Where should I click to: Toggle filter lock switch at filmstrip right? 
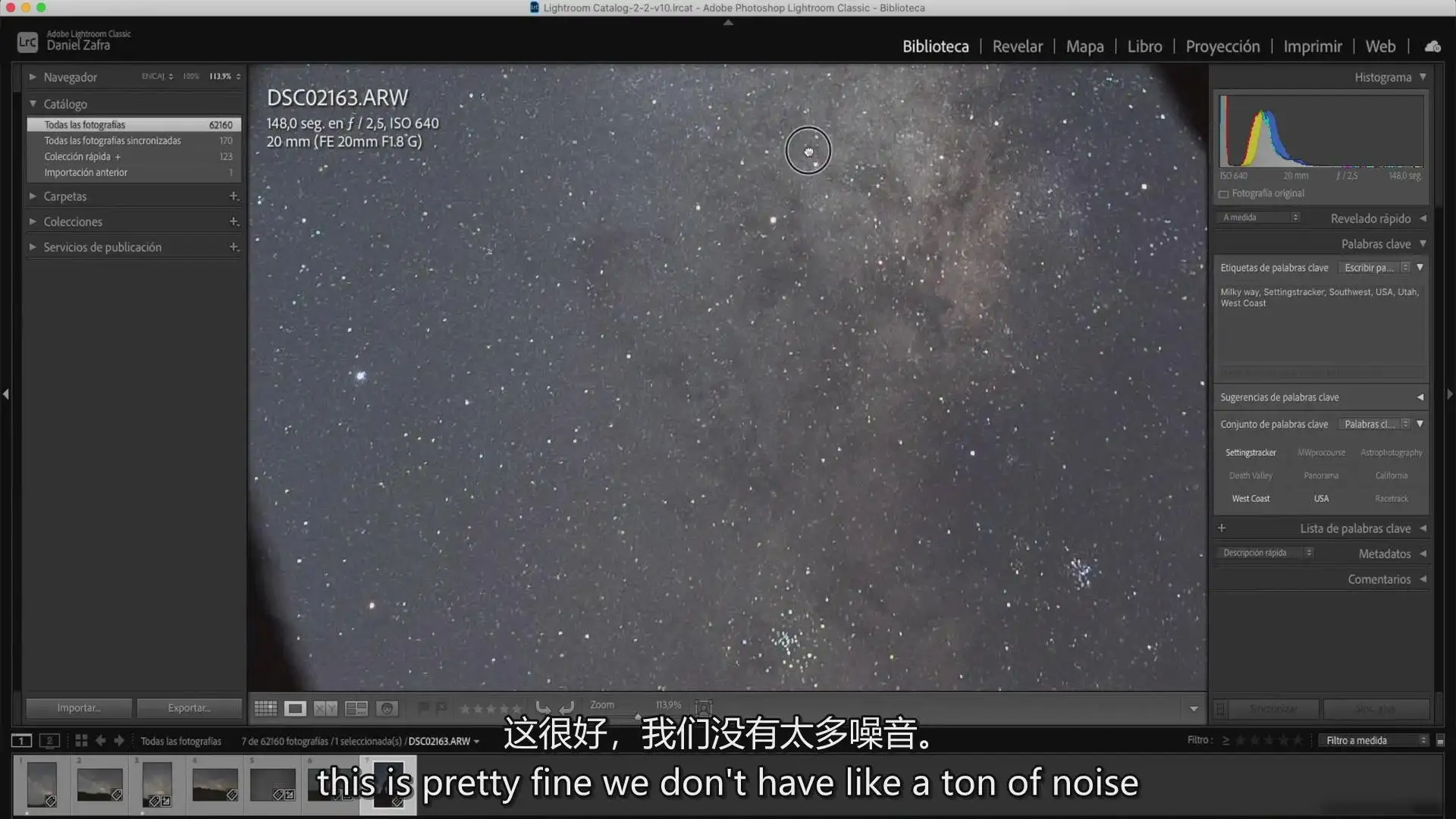(1440, 741)
